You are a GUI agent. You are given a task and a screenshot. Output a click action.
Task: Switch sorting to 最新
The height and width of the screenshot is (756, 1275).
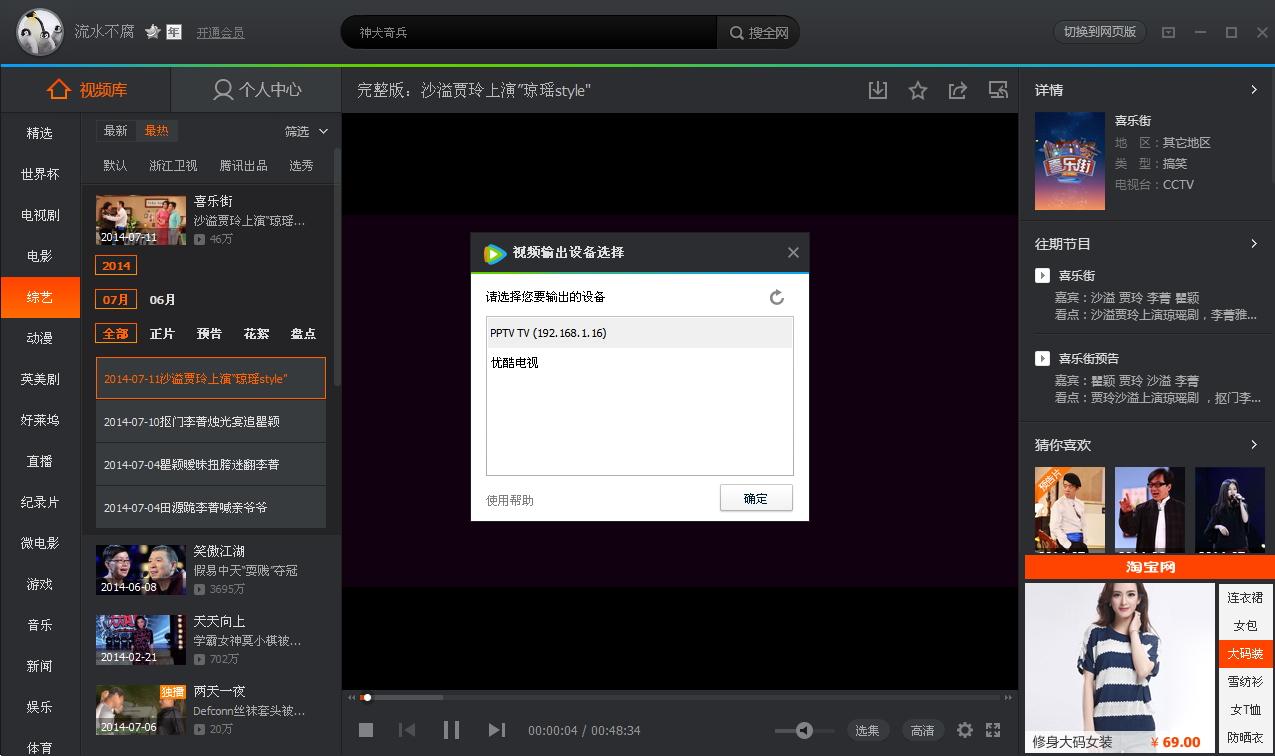tap(116, 131)
